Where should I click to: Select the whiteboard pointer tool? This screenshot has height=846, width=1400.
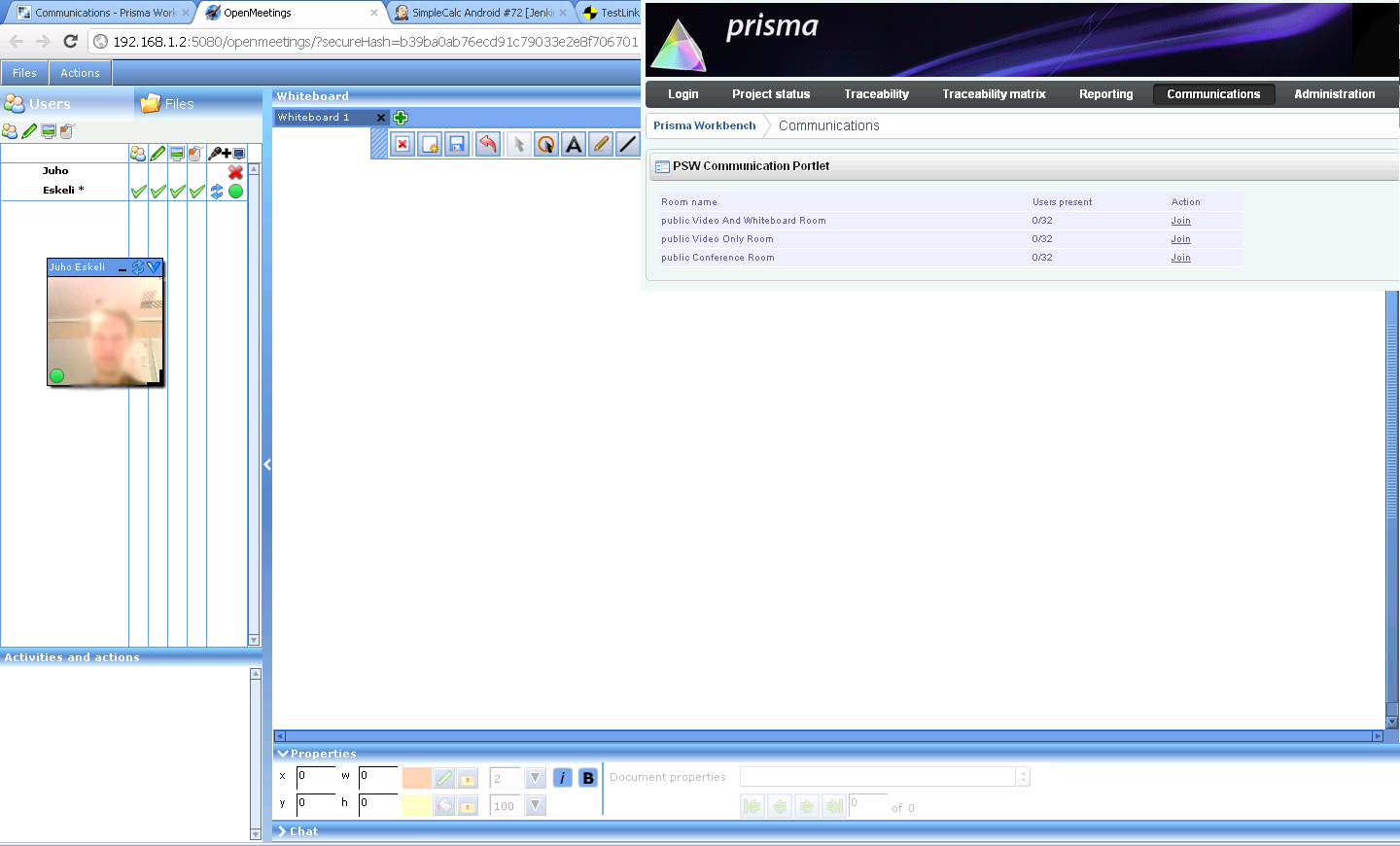click(518, 143)
